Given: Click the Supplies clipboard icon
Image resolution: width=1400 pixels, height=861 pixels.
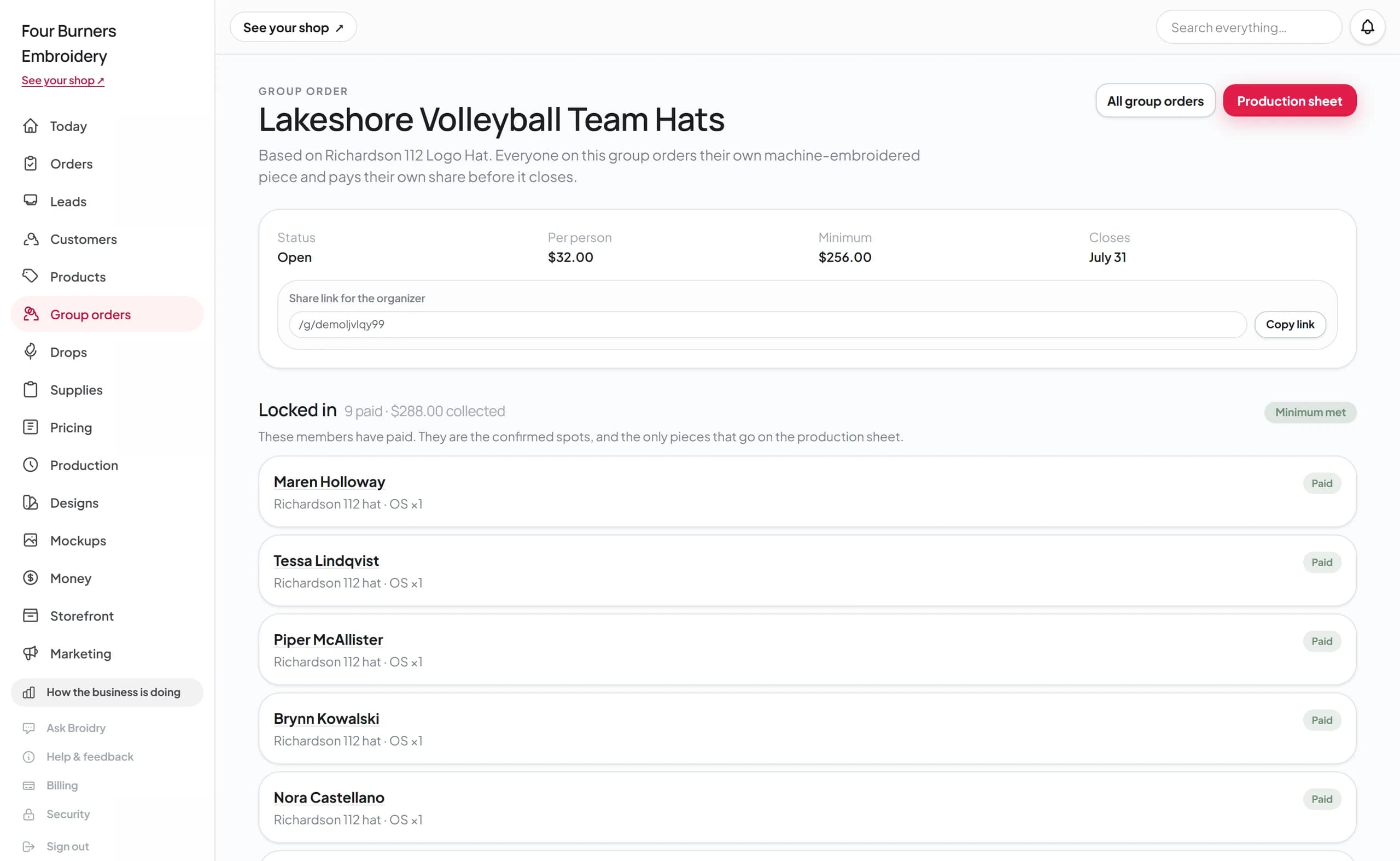Looking at the screenshot, I should tap(30, 389).
